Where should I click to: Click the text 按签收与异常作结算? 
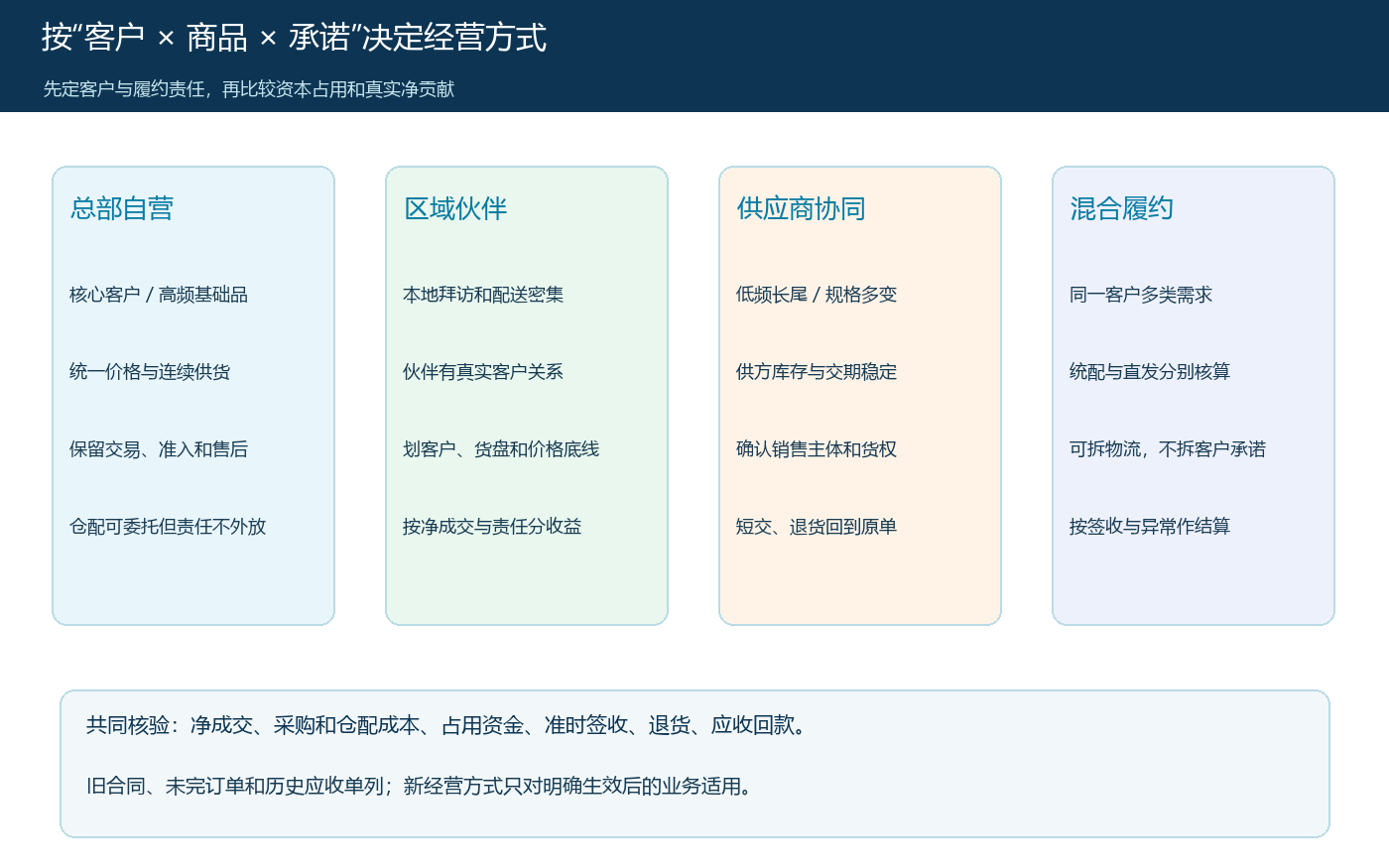(1150, 527)
